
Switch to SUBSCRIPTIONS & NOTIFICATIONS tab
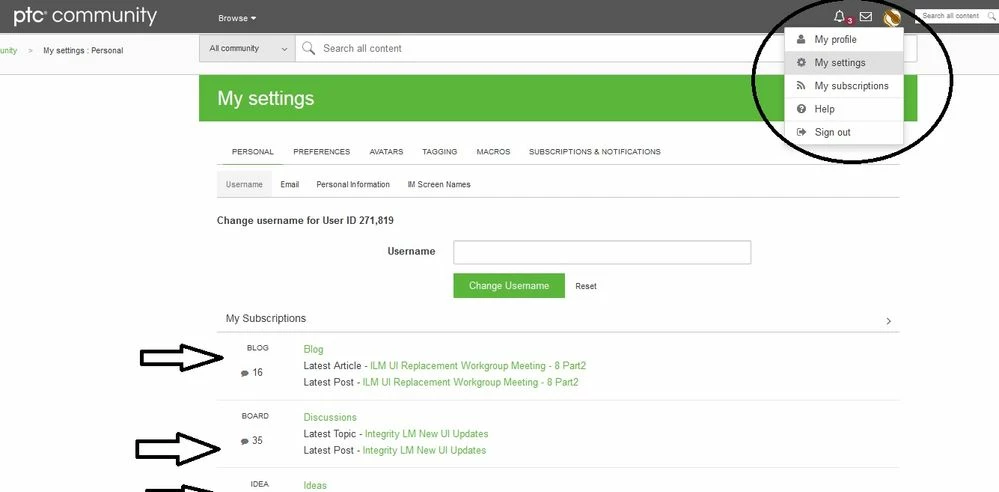pos(594,152)
